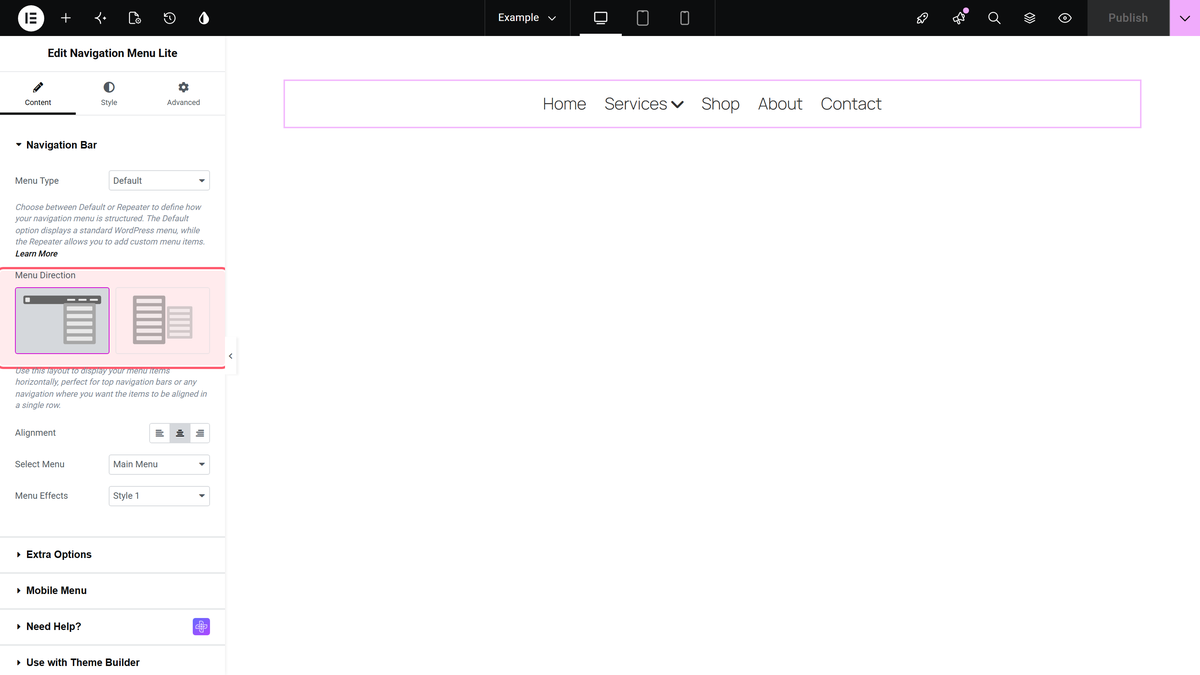This screenshot has width=1200, height=675.
Task: Open the Learn More link
Action: (36, 254)
